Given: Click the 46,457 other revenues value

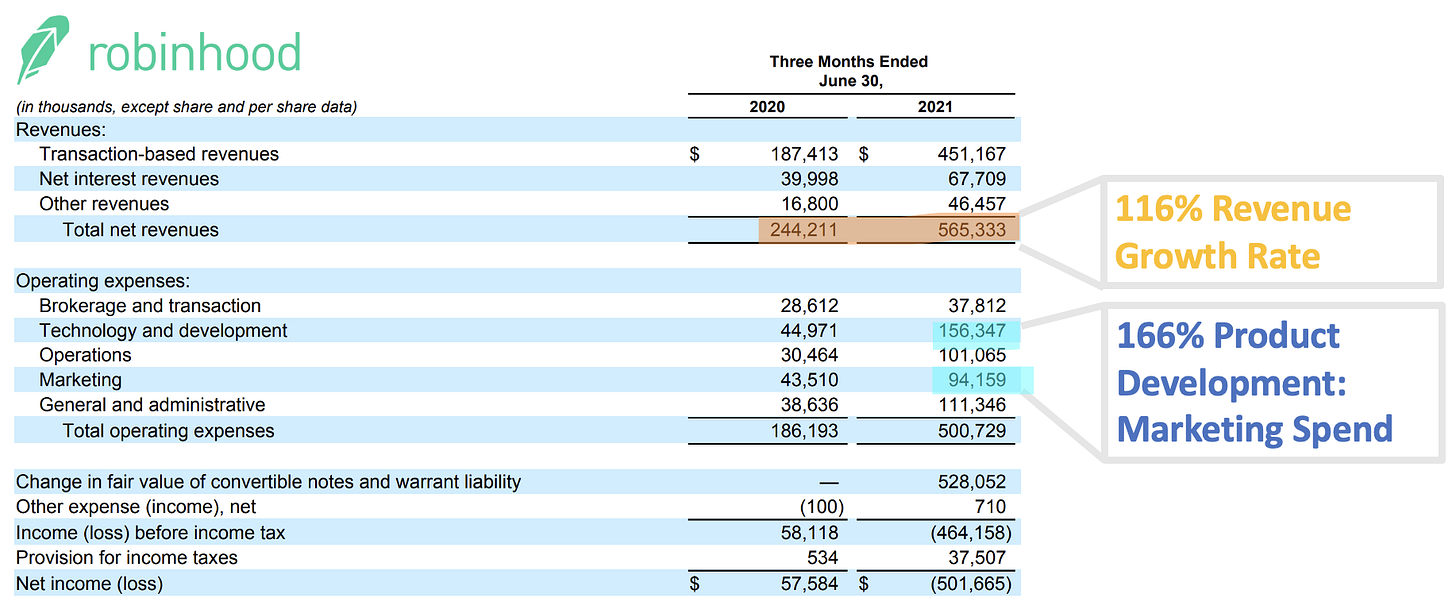Looking at the screenshot, I should click(x=977, y=204).
